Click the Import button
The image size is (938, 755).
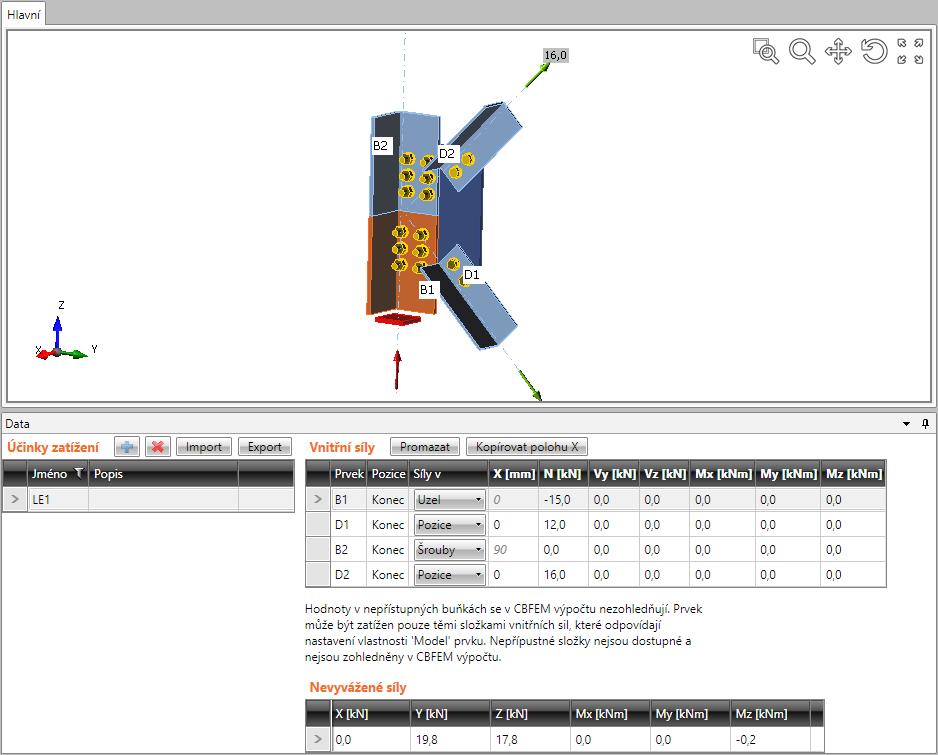click(204, 447)
